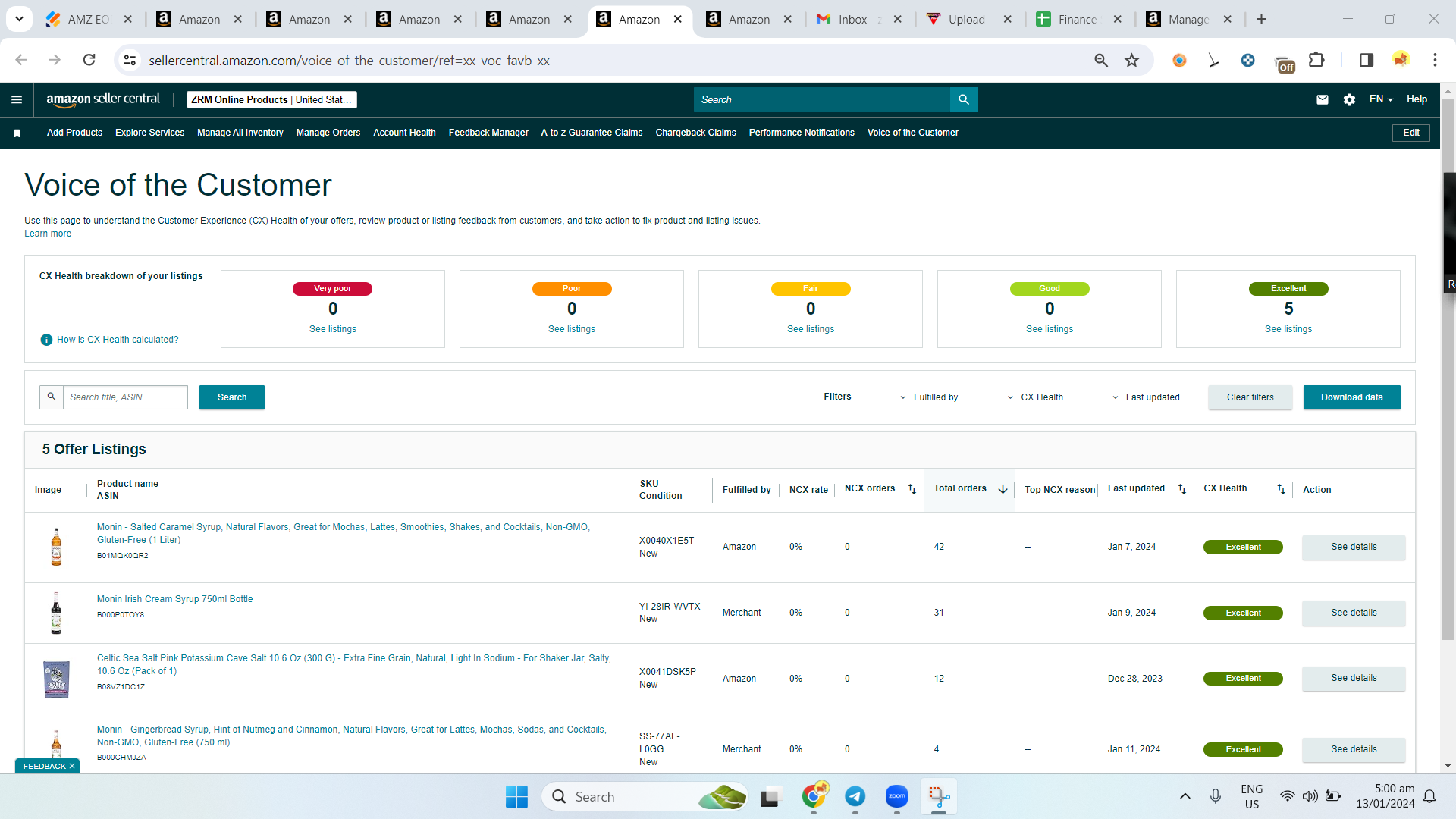The width and height of the screenshot is (1456, 819).
Task: Switch to the AMZ EO browser tab
Action: point(88,19)
